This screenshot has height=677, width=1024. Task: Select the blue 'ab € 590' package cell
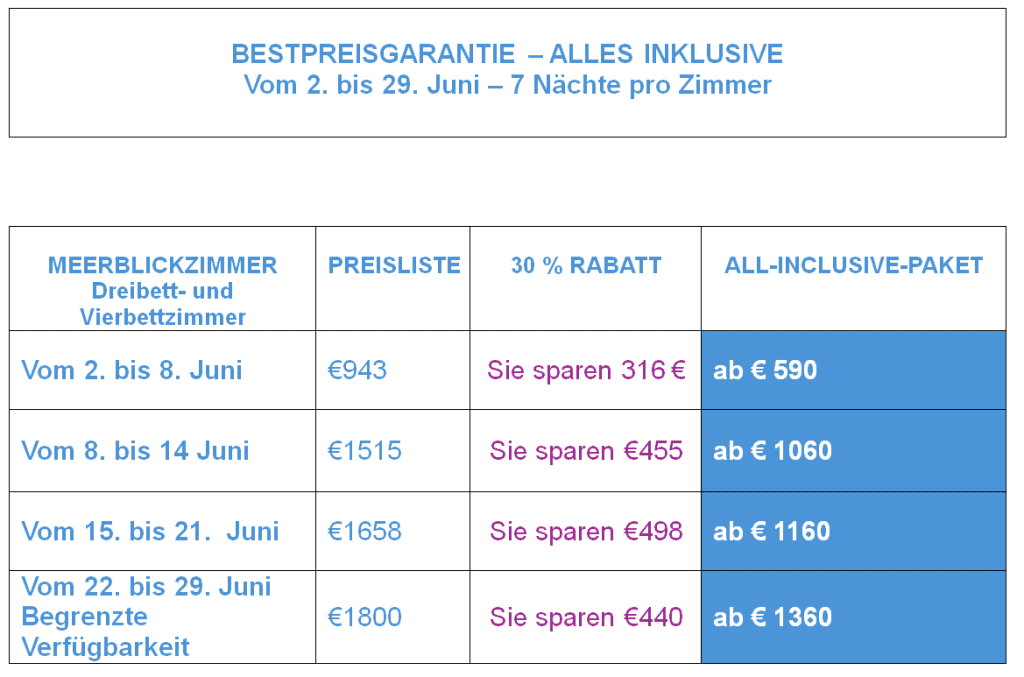(x=853, y=370)
